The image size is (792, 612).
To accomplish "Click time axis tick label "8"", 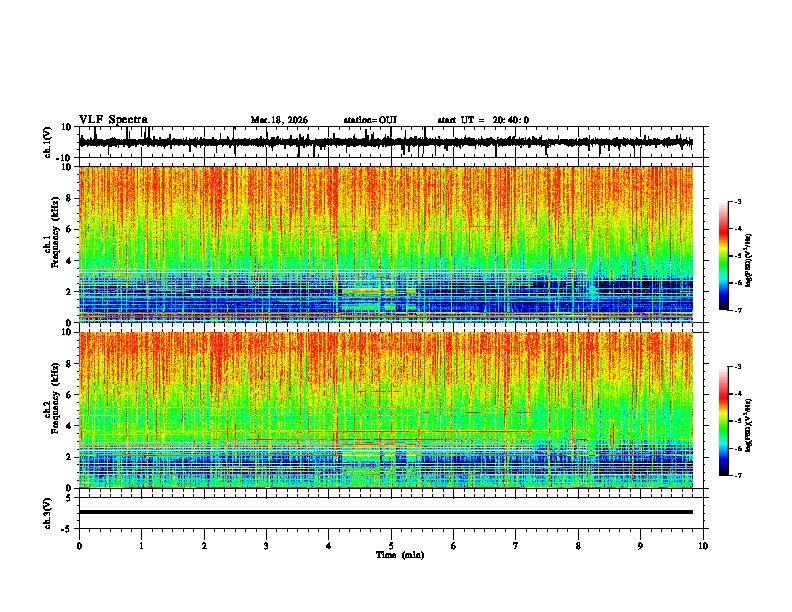I will tap(578, 546).
